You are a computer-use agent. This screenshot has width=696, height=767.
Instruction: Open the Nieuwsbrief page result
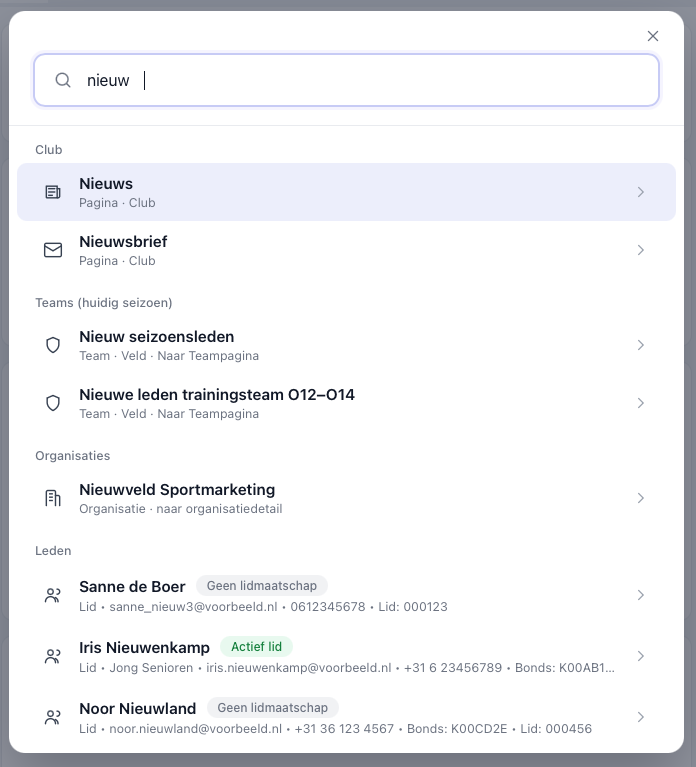click(346, 250)
